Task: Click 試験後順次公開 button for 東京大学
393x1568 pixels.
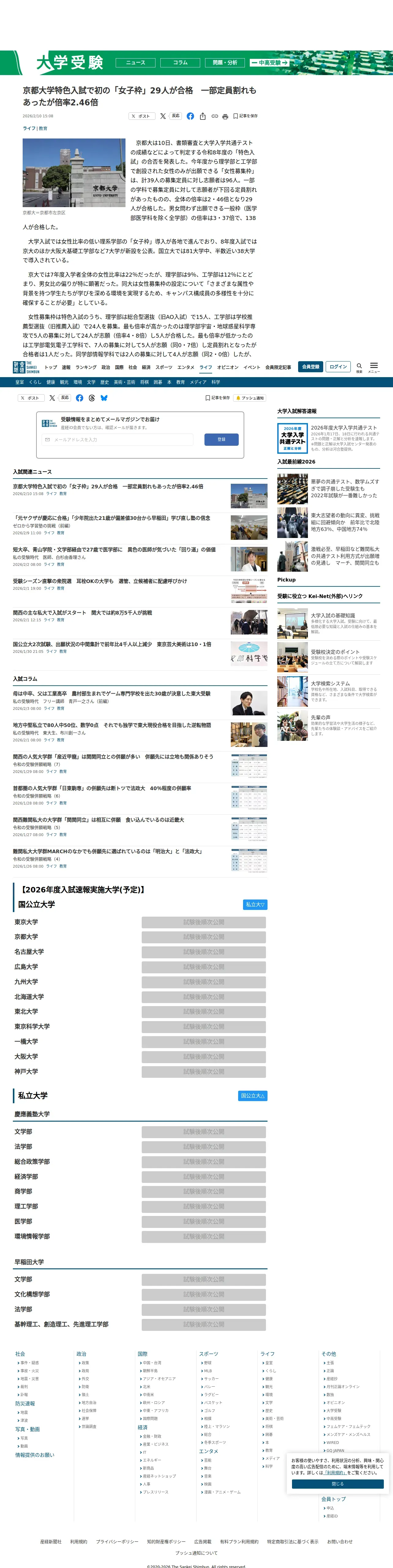Action: point(204,922)
